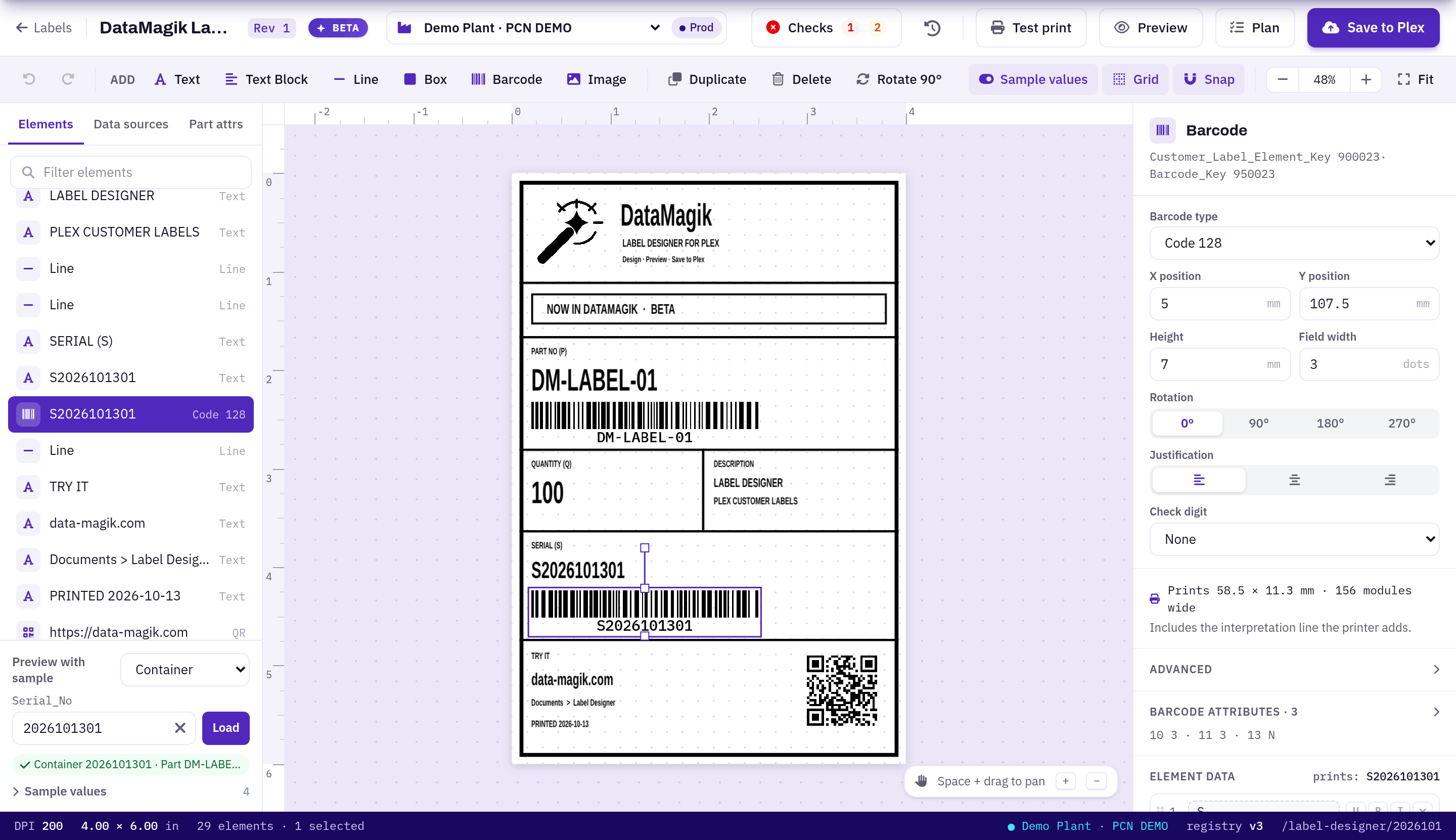This screenshot has height=840, width=1456.
Task: Open the Barcode type dropdown
Action: click(x=1294, y=243)
